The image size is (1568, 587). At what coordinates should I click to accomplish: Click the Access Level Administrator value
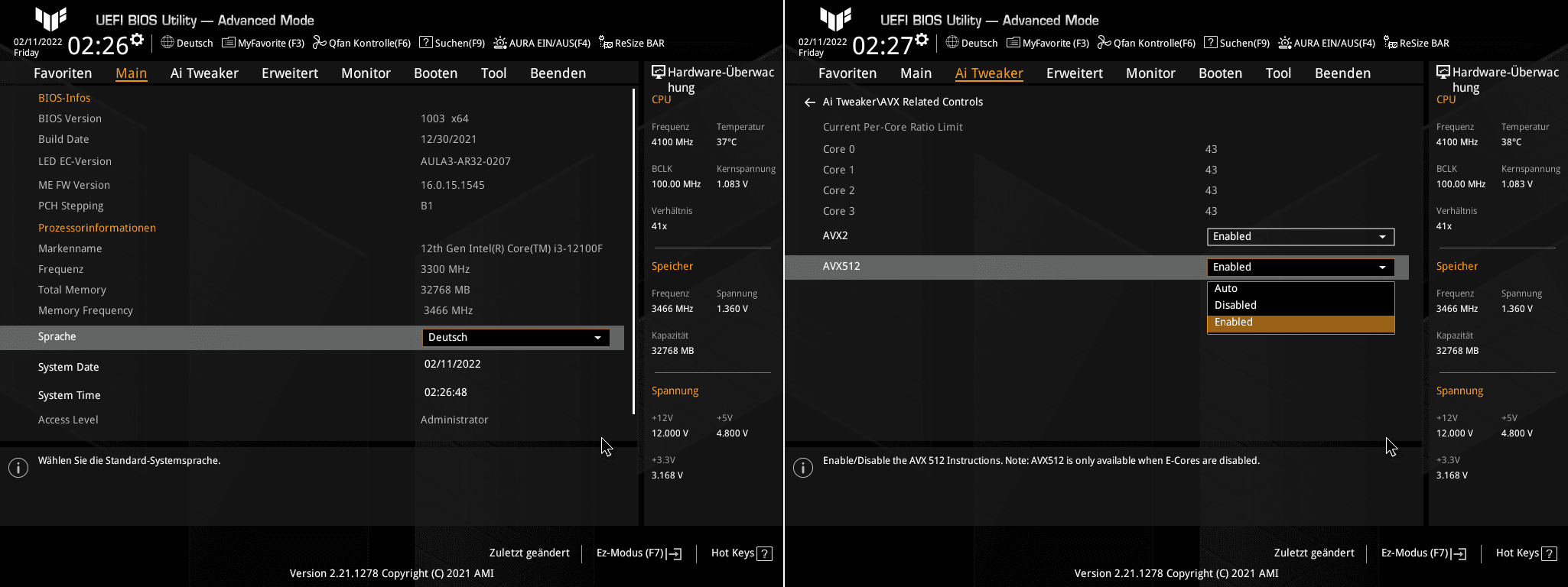click(x=454, y=420)
